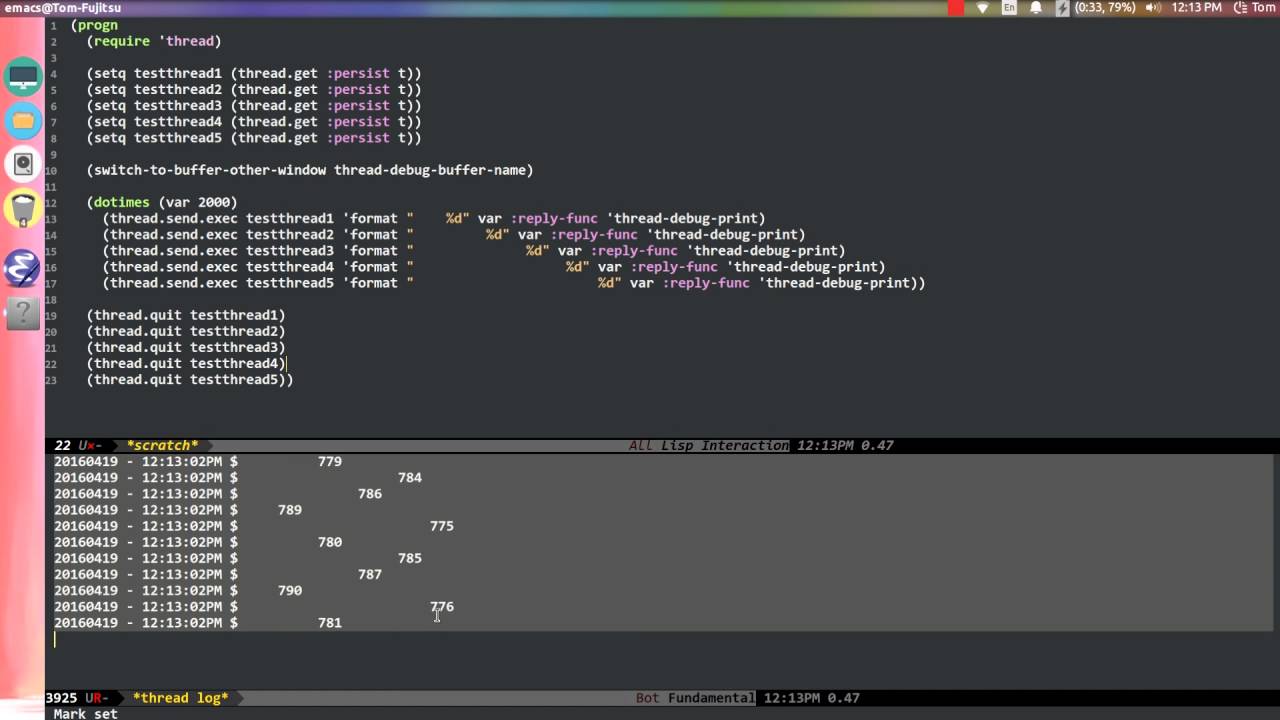Click the log value 781
1280x720 pixels.
click(330, 623)
